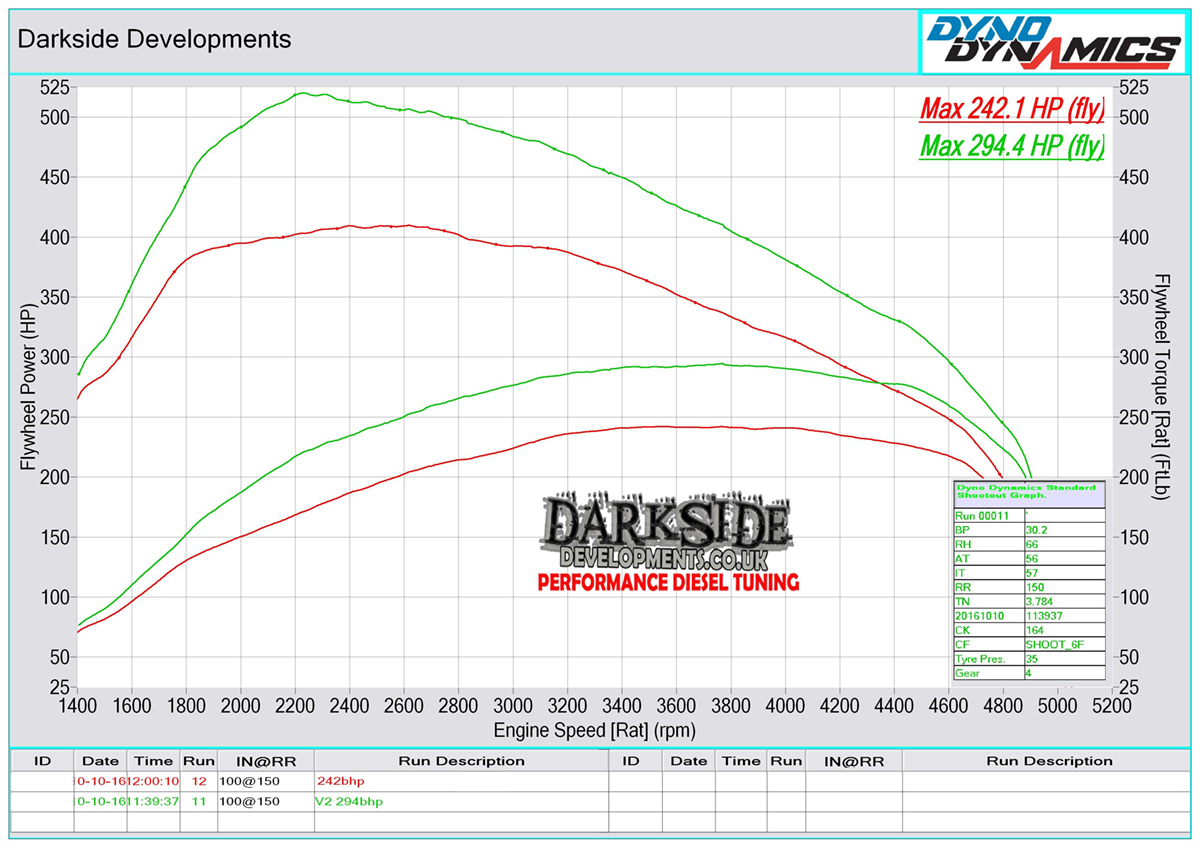Click the Engine Speed axis label

(x=594, y=731)
